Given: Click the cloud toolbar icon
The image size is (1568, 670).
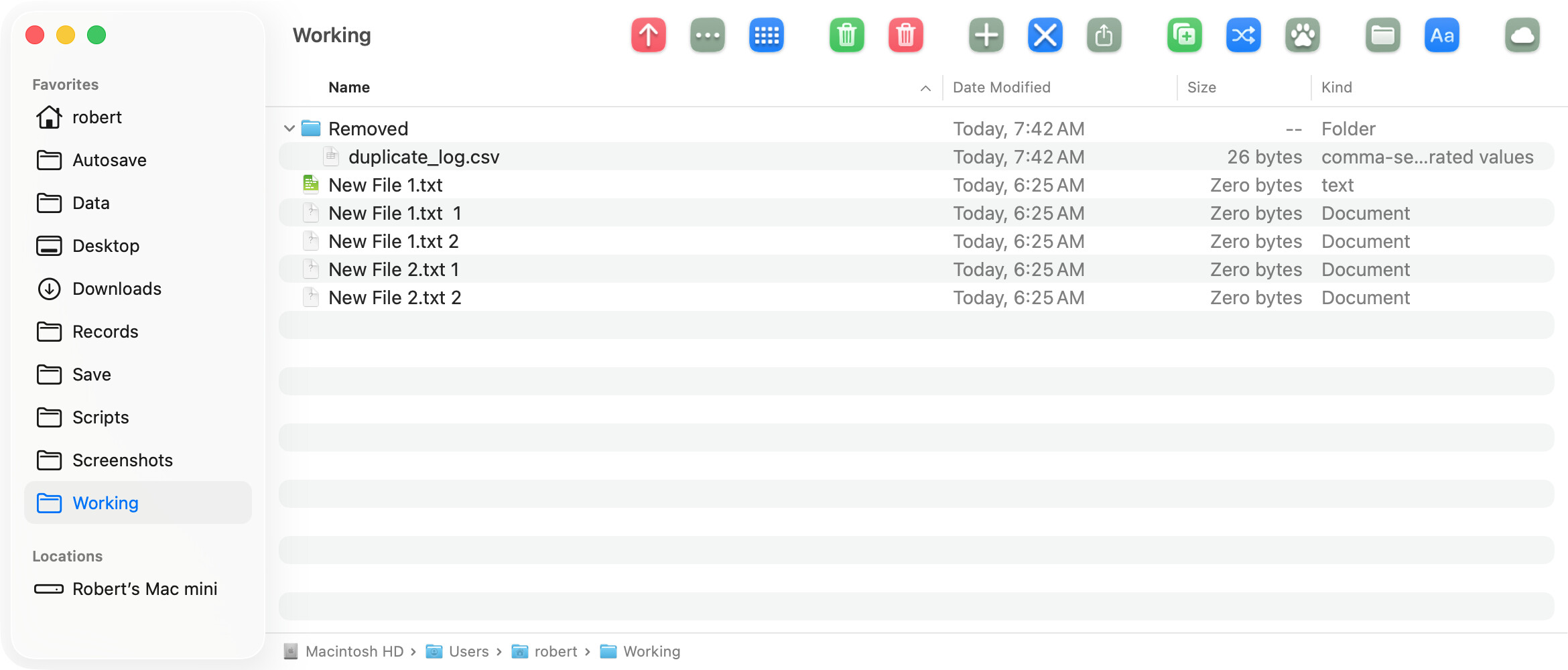Looking at the screenshot, I should 1522,35.
